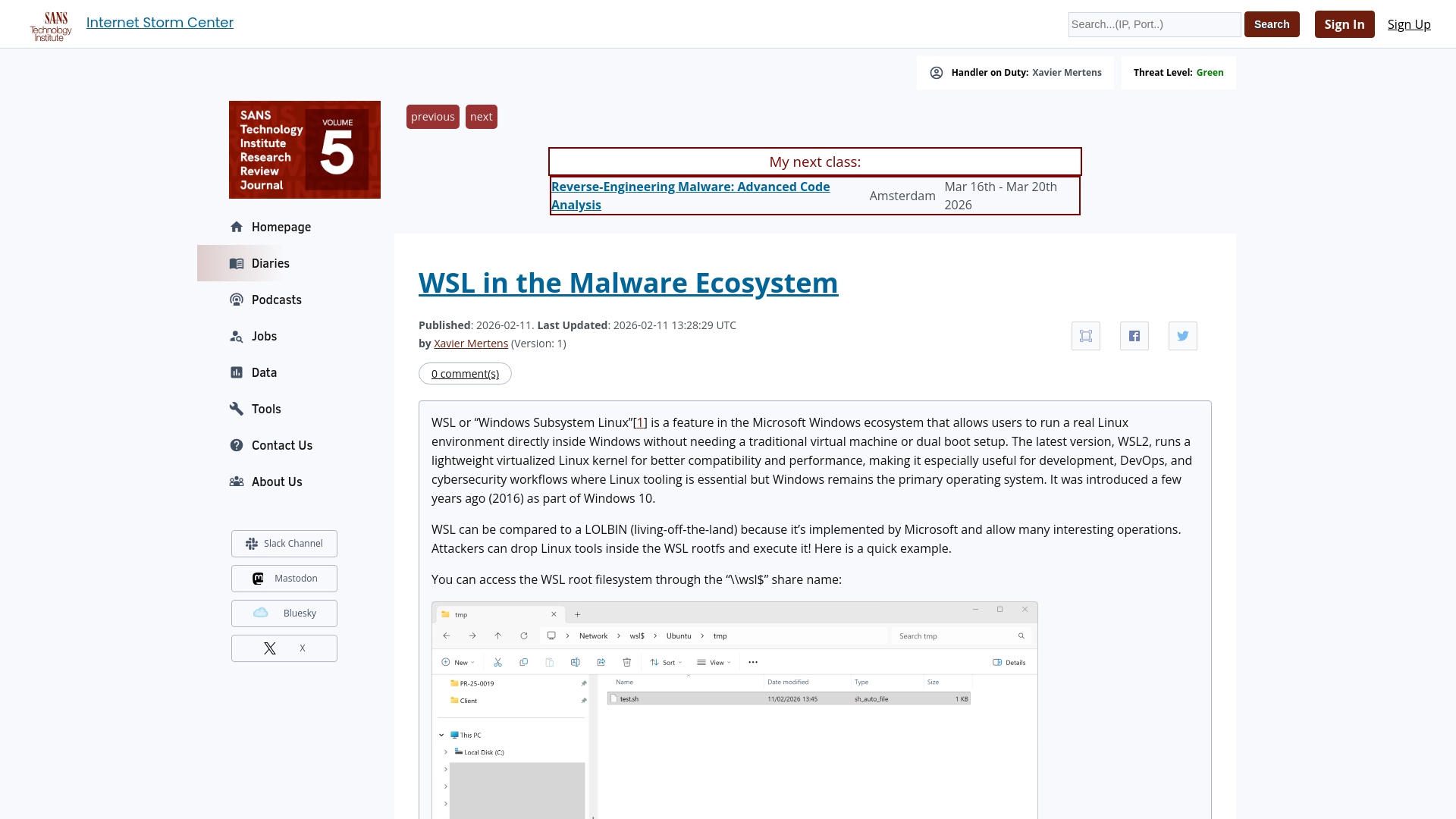Select the Data bar-chart icon
This screenshot has height=819, width=1456.
click(236, 372)
